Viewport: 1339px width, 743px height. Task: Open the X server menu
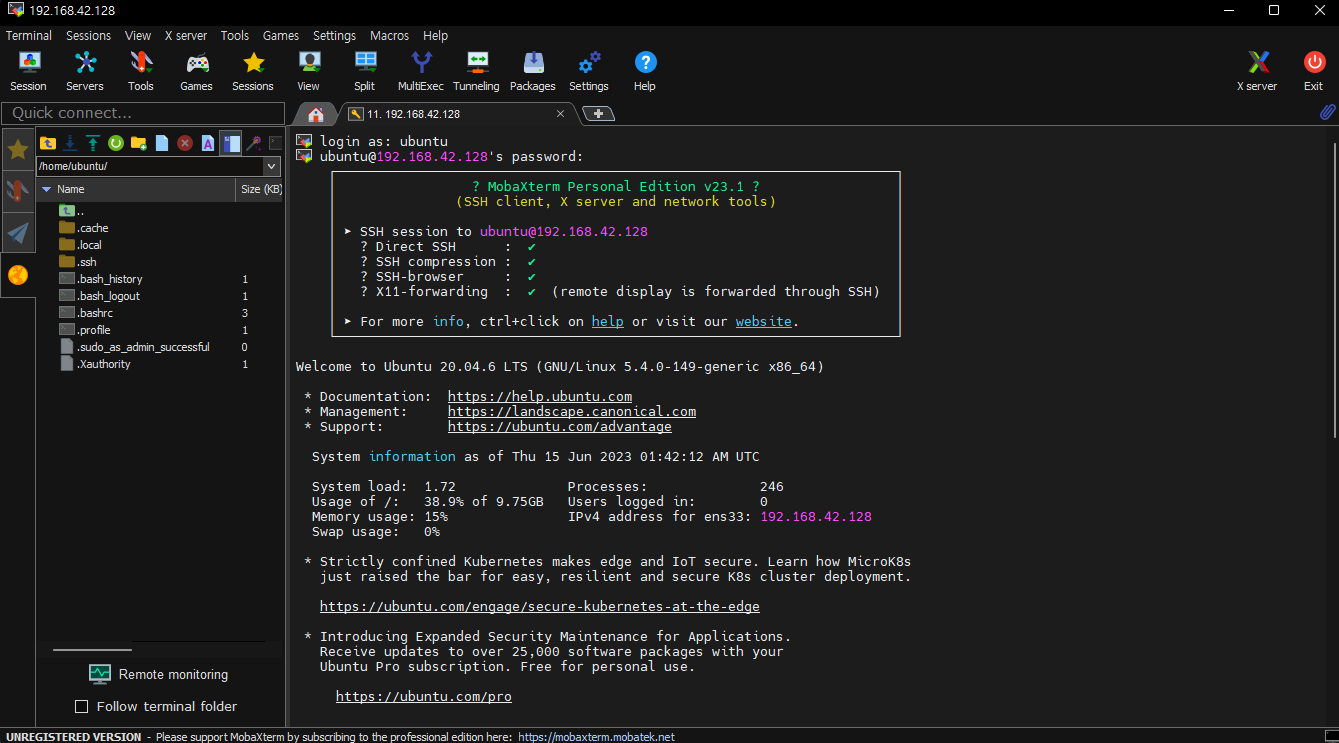pos(186,35)
